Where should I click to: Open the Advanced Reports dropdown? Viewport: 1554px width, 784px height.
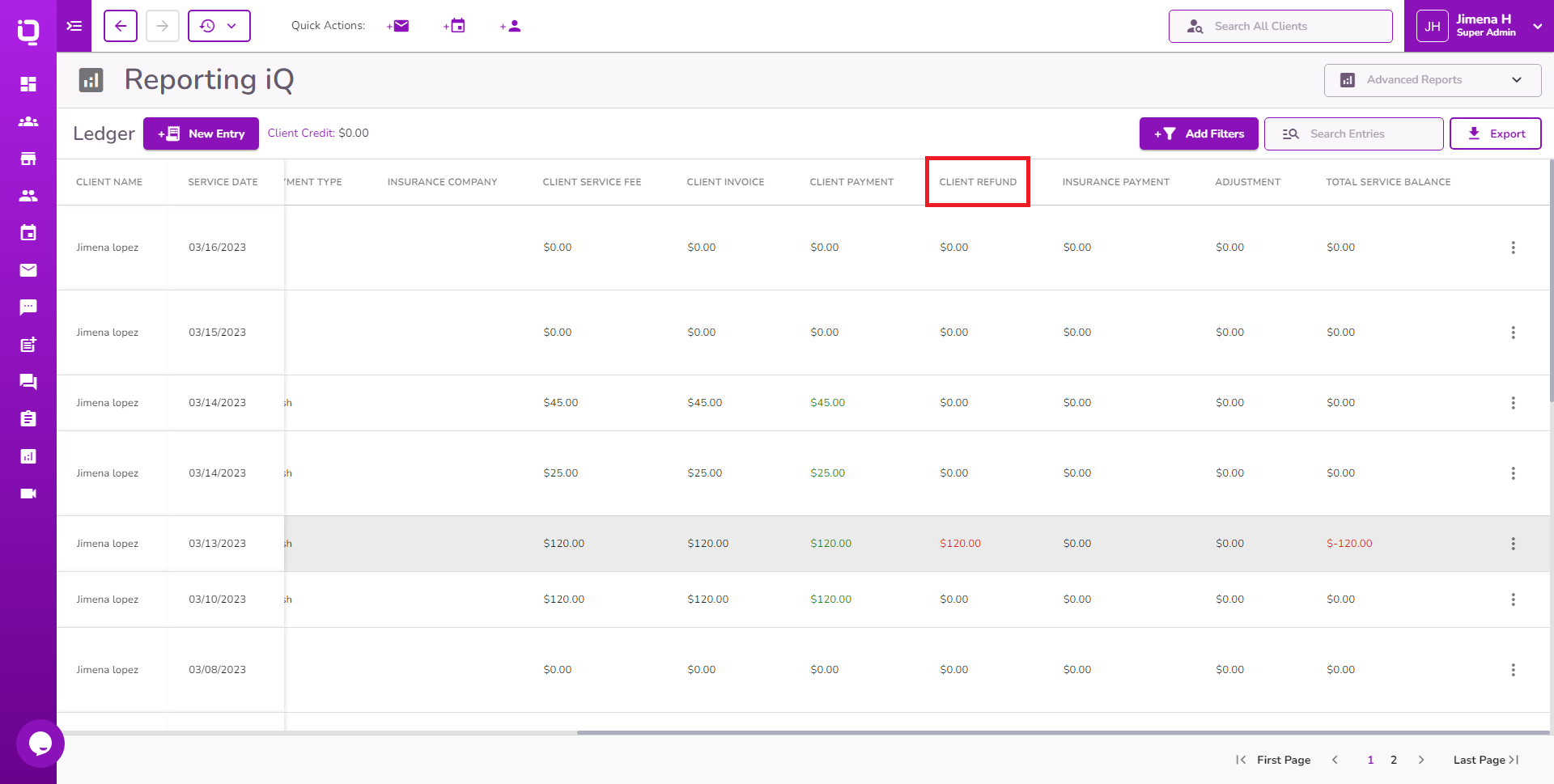click(1431, 80)
